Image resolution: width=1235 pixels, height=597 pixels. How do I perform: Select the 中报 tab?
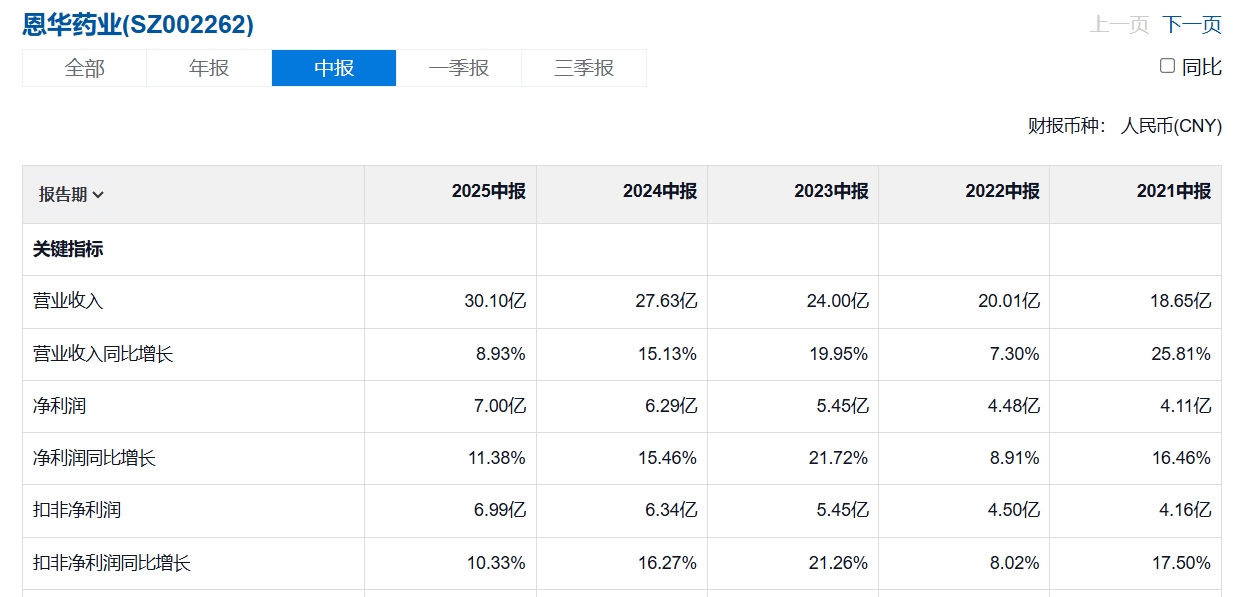(334, 68)
